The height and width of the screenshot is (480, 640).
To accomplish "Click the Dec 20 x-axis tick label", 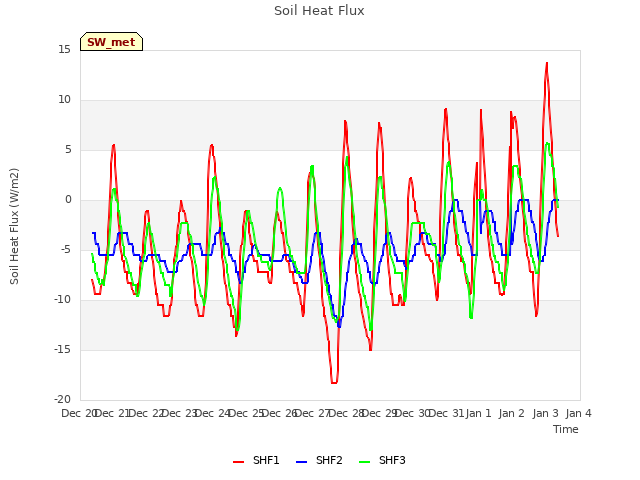I will (78, 413).
